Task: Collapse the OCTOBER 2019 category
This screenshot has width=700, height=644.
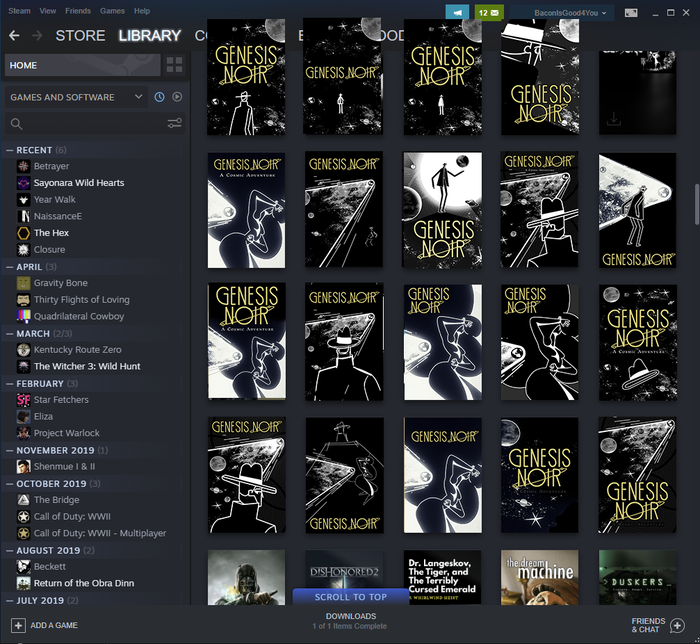Action: [x=9, y=484]
